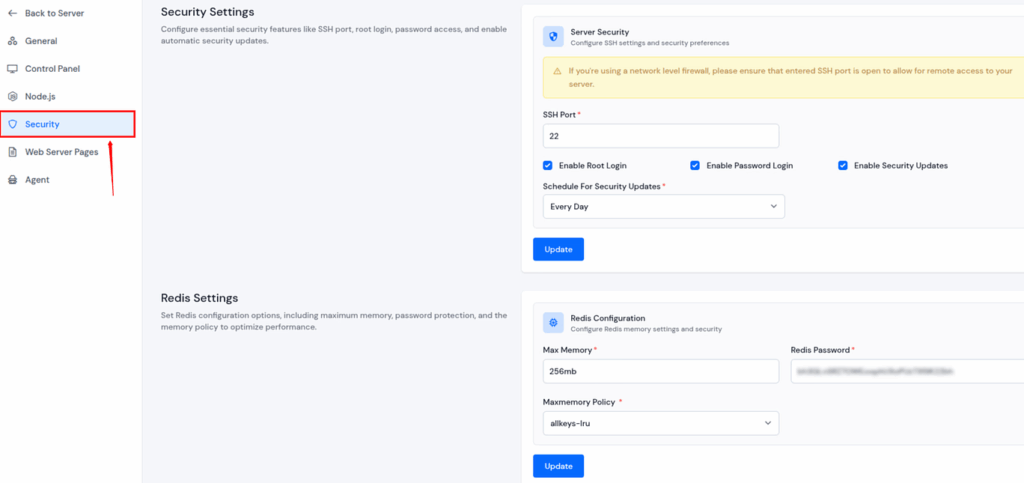This screenshot has height=483, width=1024.
Task: Click the Control Panel monitor icon
Action: click(12, 69)
